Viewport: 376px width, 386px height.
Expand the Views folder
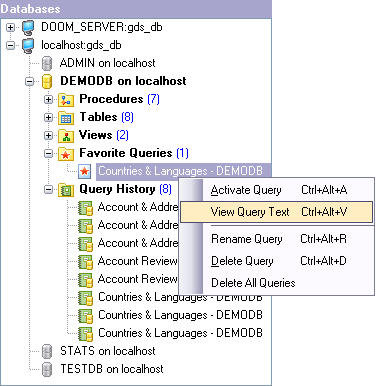click(49, 135)
